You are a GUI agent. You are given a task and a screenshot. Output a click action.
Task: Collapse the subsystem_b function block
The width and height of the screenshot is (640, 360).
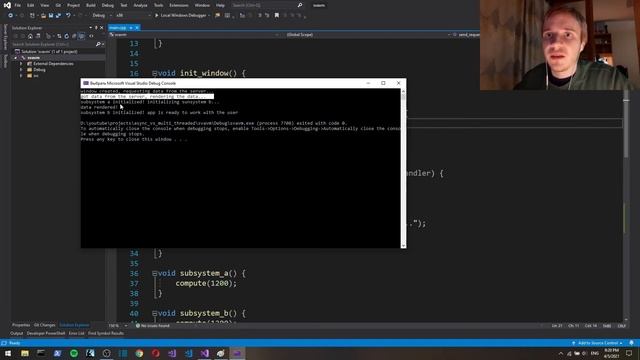154,313
